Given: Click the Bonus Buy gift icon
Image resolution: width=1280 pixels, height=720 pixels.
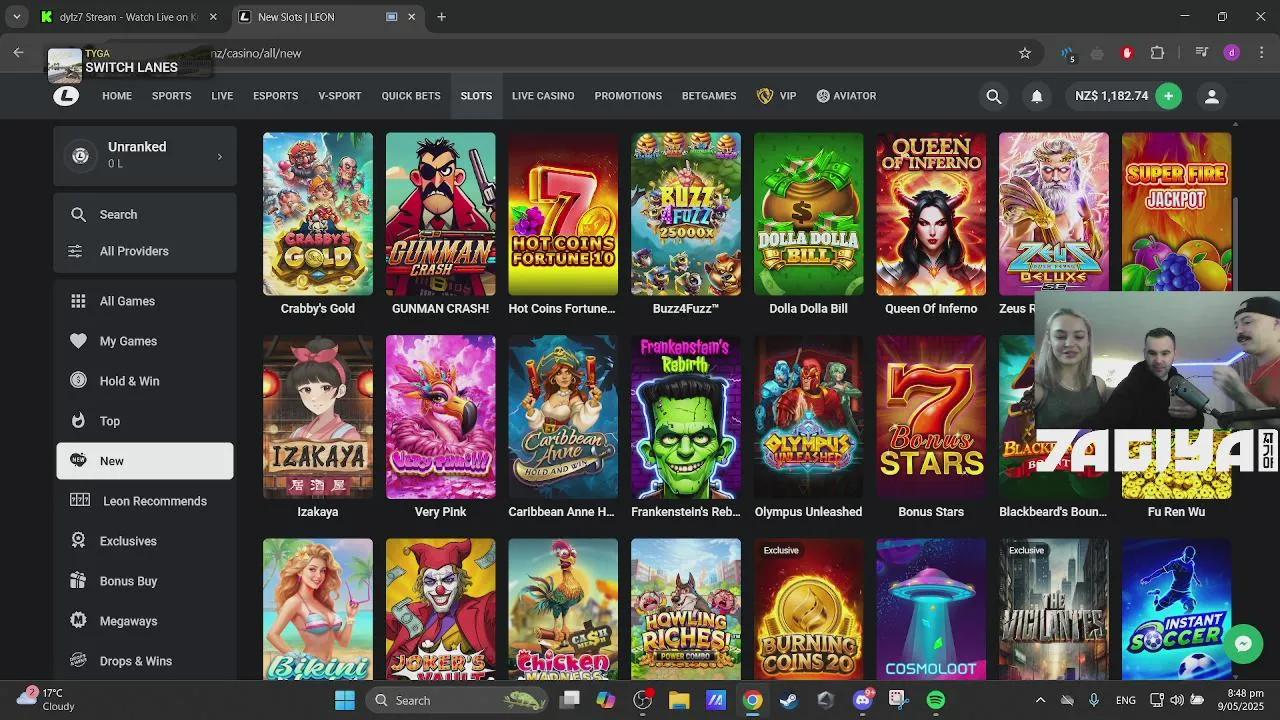Looking at the screenshot, I should tap(78, 581).
